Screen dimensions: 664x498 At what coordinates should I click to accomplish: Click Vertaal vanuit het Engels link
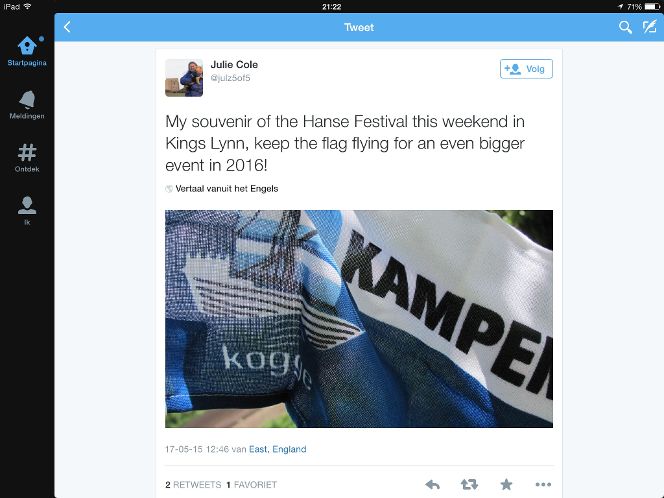227,189
